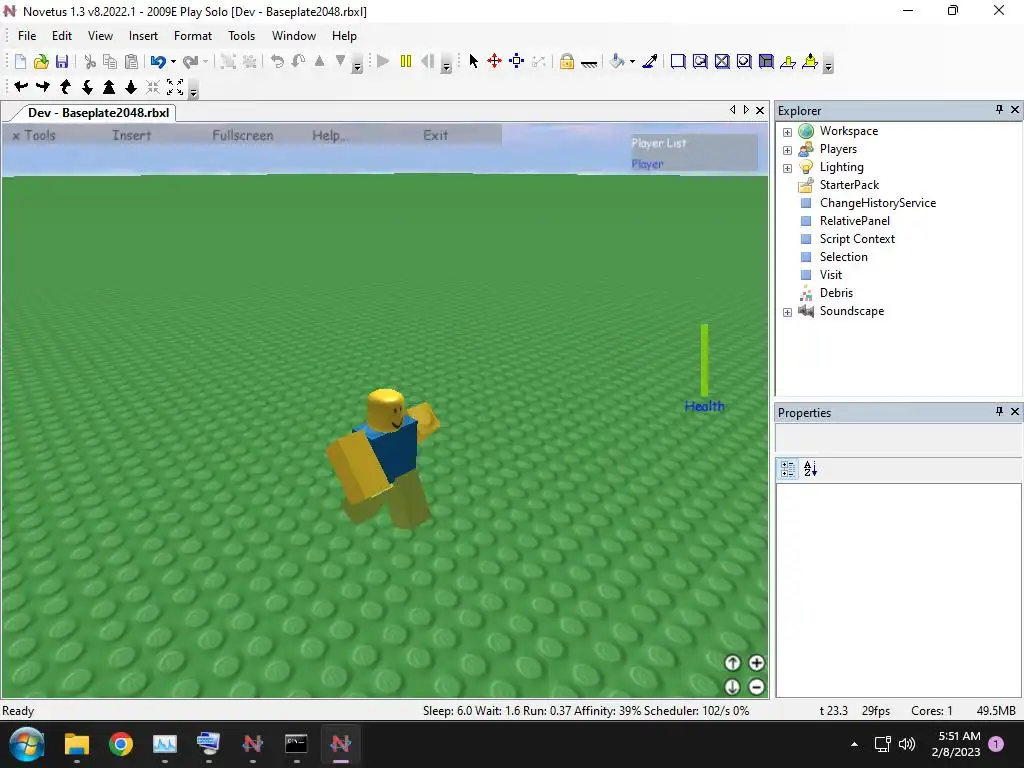The height and width of the screenshot is (768, 1024).
Task: Click the grey Redo arrow icon
Action: [x=191, y=61]
